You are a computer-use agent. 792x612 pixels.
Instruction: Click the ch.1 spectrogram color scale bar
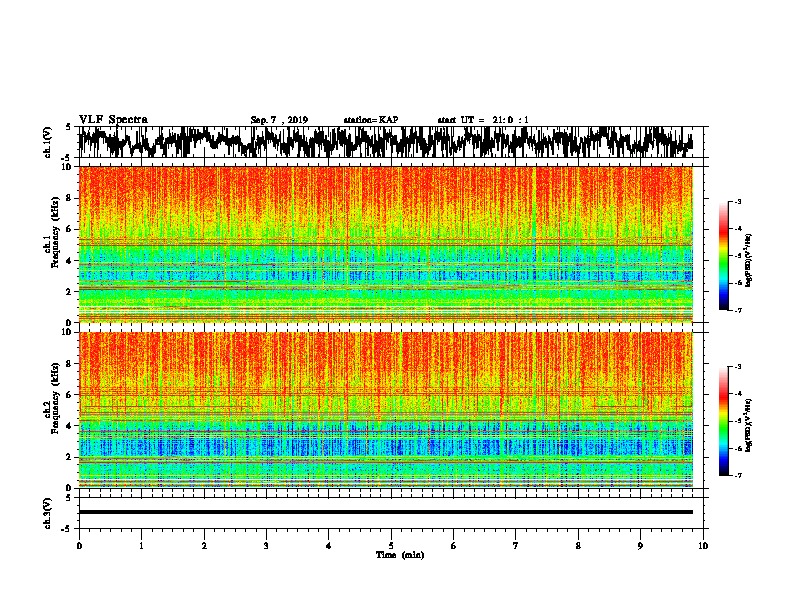click(724, 256)
